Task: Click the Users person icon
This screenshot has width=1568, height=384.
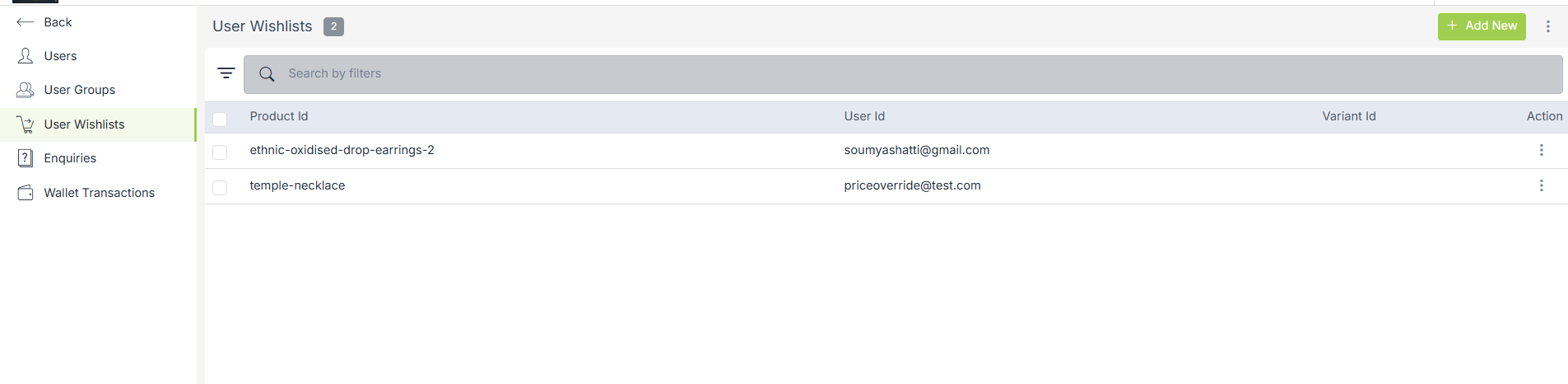Action: coord(26,56)
